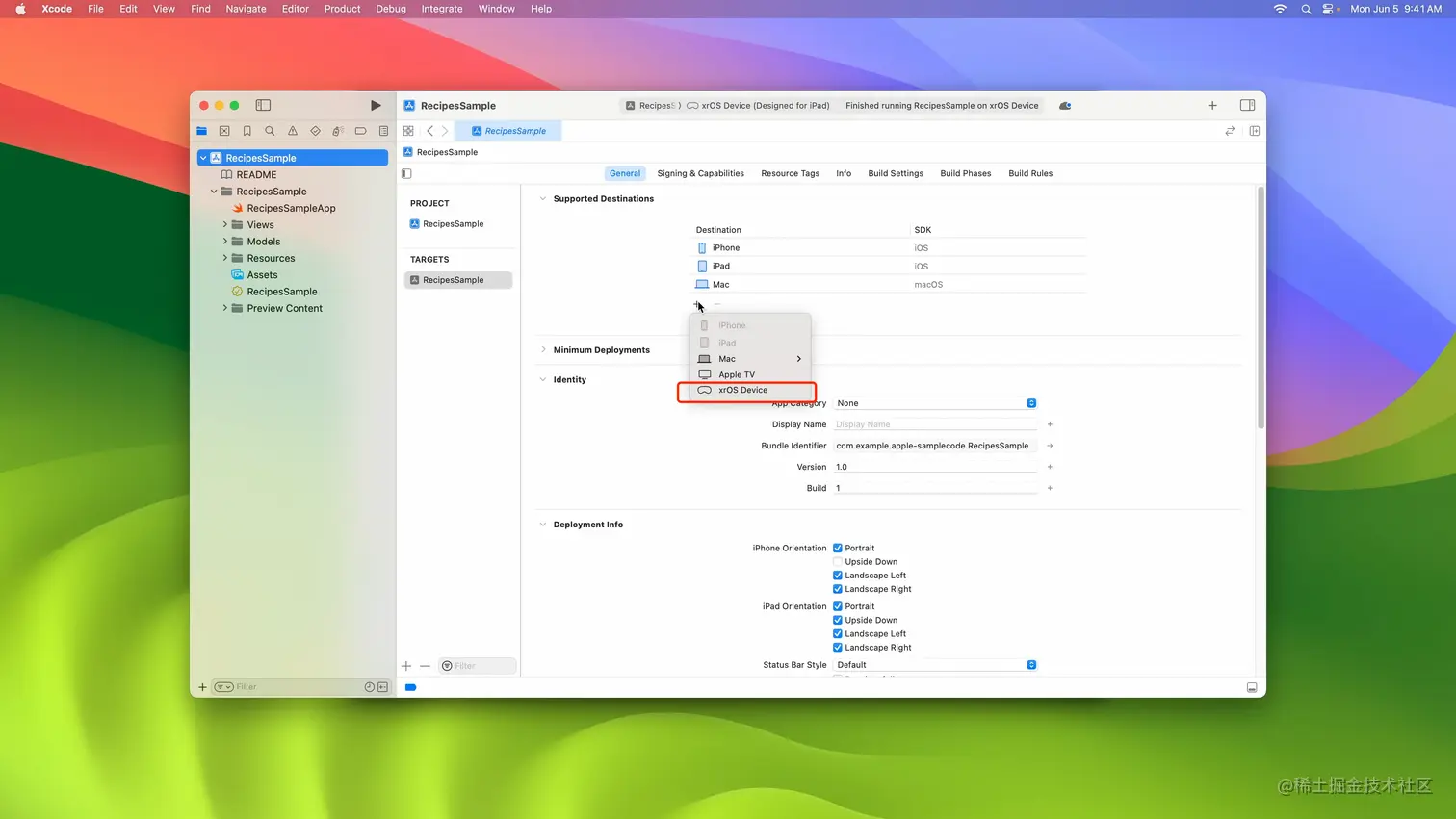Go back in editor history
Image resolution: width=1456 pixels, height=819 pixels.
429,131
